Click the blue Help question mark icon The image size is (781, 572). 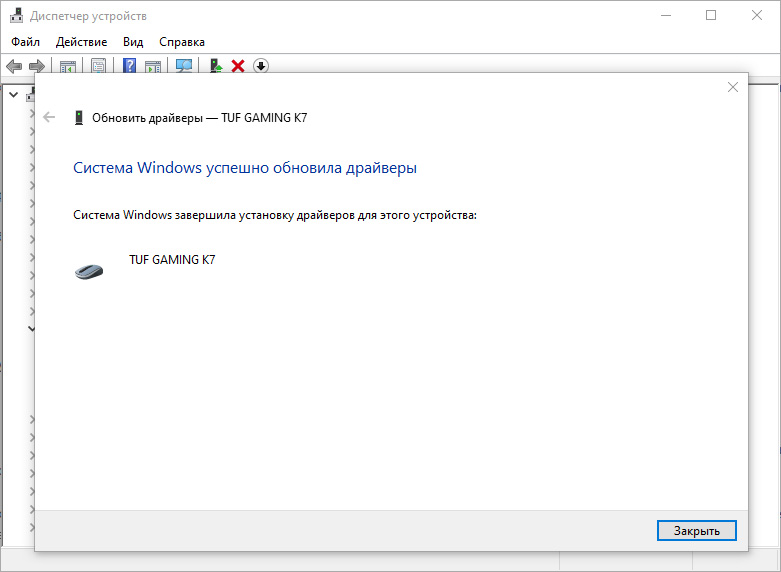tap(130, 66)
